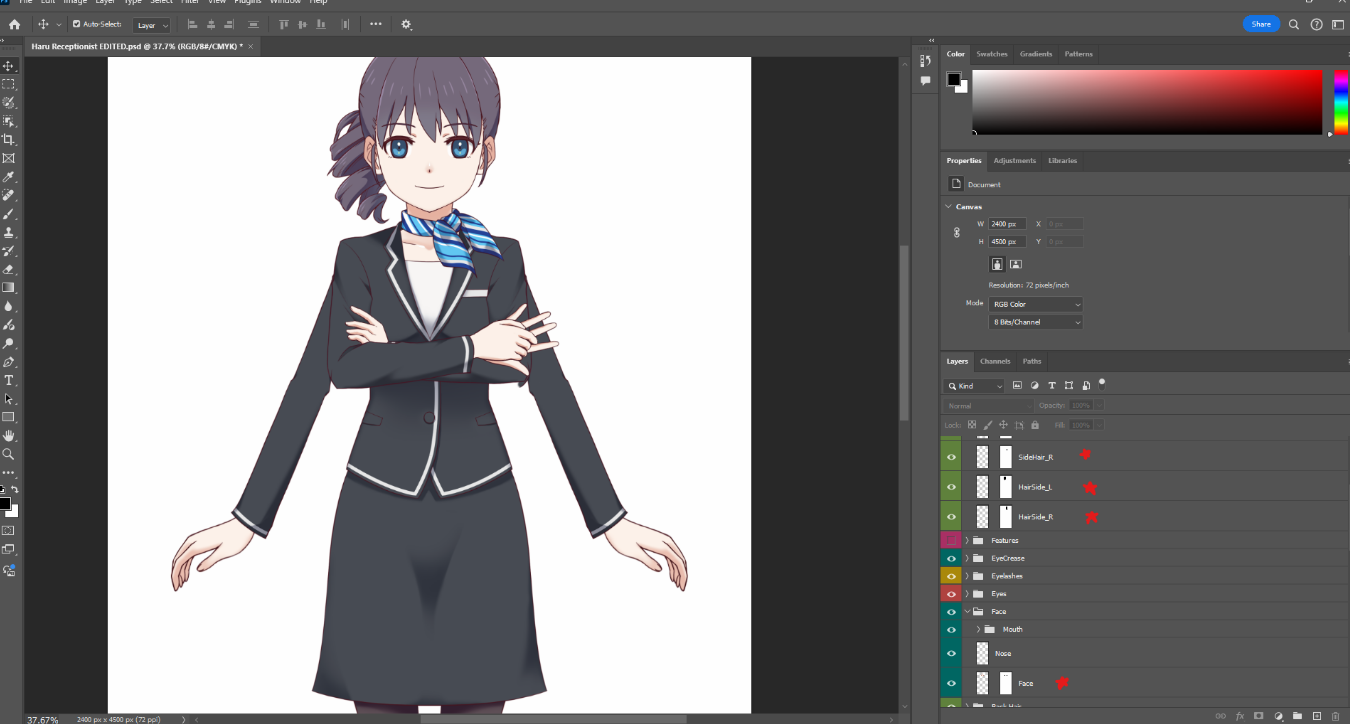Set canvas to landscape orientation
This screenshot has width=1350, height=724.
pyautogui.click(x=1015, y=264)
